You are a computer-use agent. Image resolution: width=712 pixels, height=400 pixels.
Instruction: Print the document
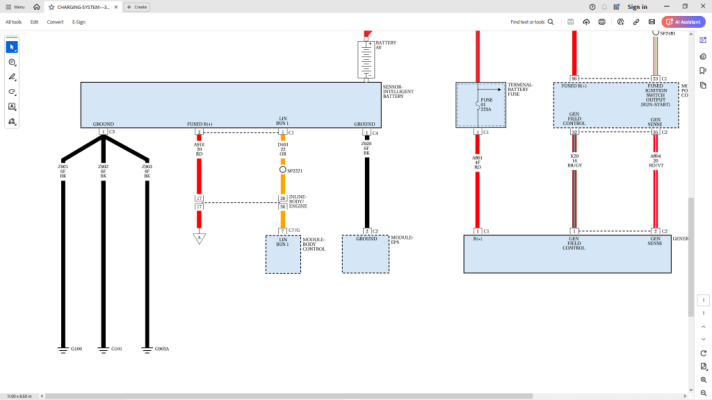click(x=602, y=22)
